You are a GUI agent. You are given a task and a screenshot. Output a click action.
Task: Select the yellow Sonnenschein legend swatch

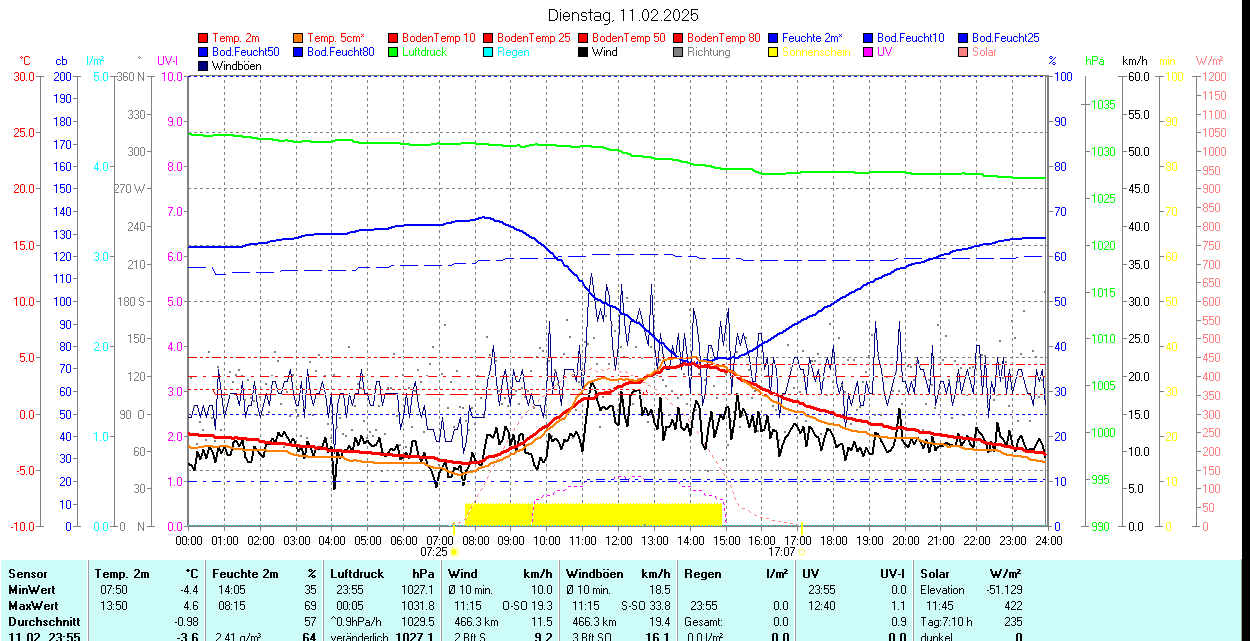[773, 52]
